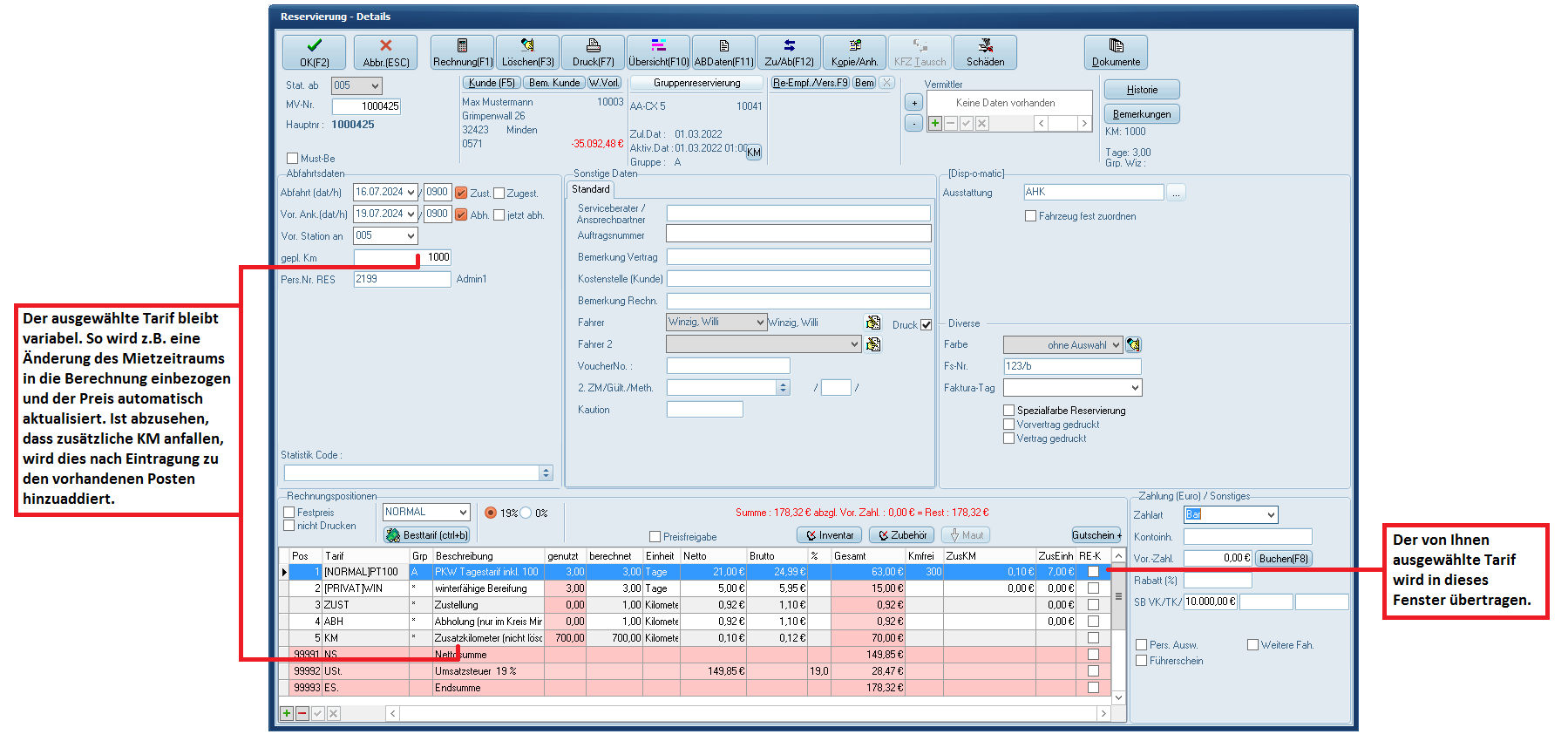1568x741 pixels.
Task: Click the Historie button
Action: 1142,90
